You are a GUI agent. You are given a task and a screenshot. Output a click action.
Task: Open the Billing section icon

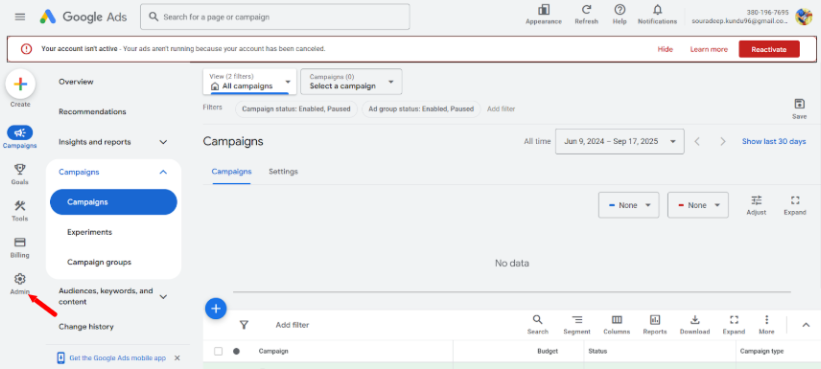click(20, 242)
